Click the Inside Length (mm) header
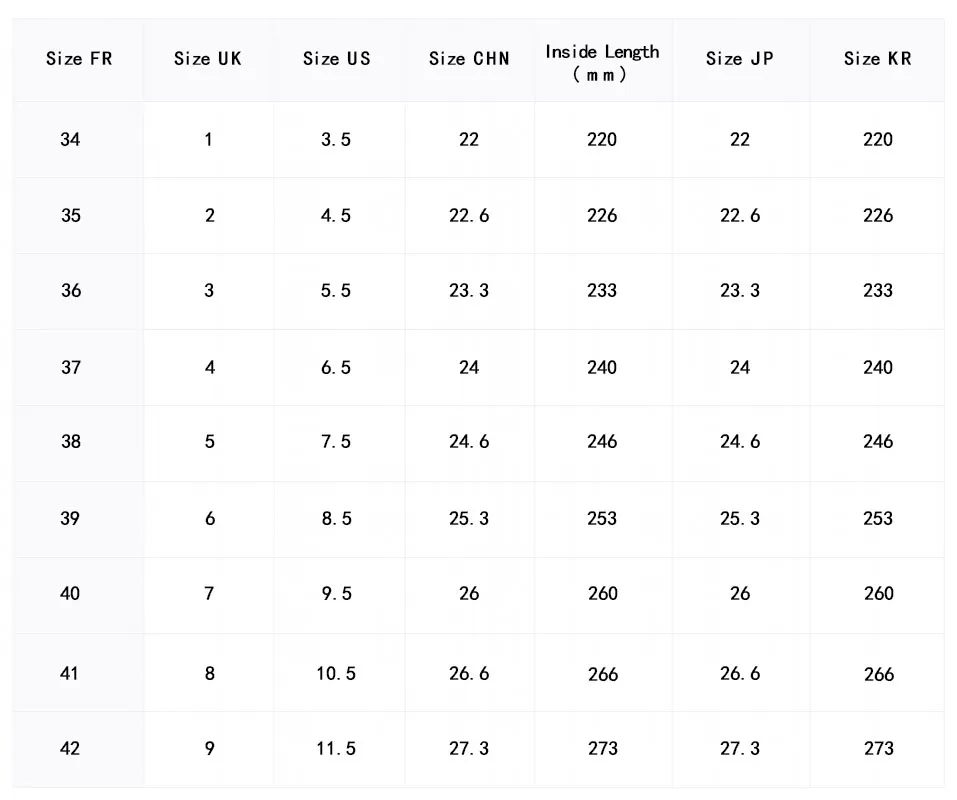Screen dimensions: 957x800 pos(602,62)
